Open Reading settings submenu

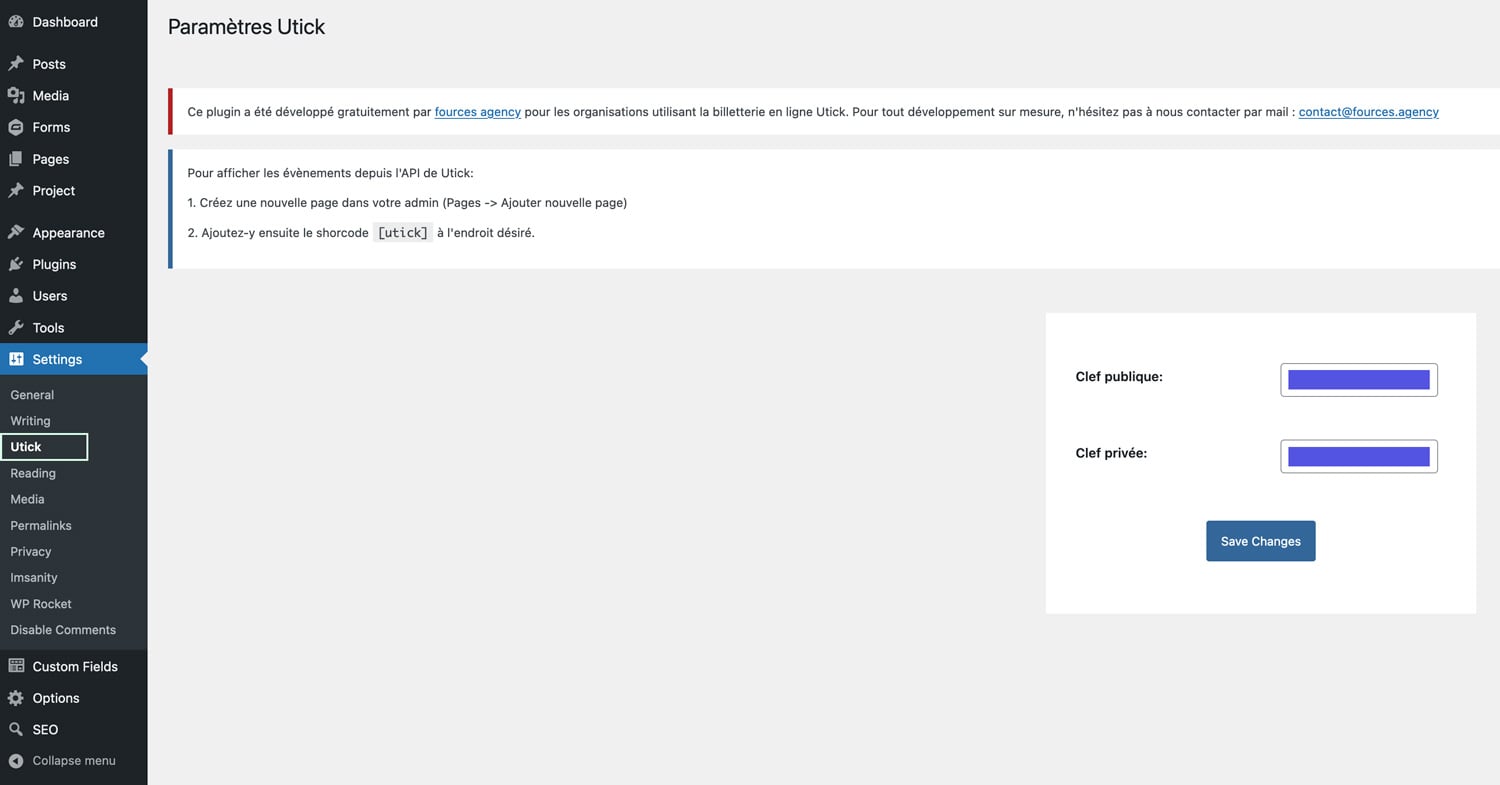click(x=33, y=473)
